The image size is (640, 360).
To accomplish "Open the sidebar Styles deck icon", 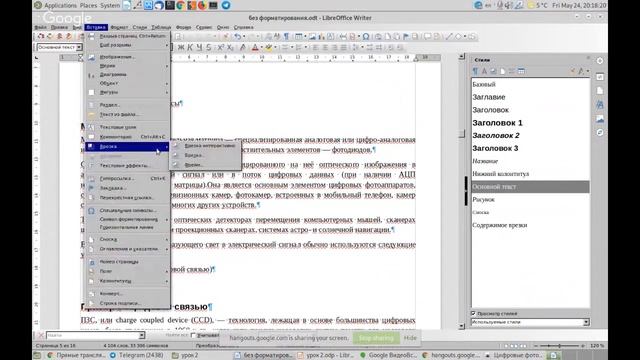I will (x=600, y=105).
